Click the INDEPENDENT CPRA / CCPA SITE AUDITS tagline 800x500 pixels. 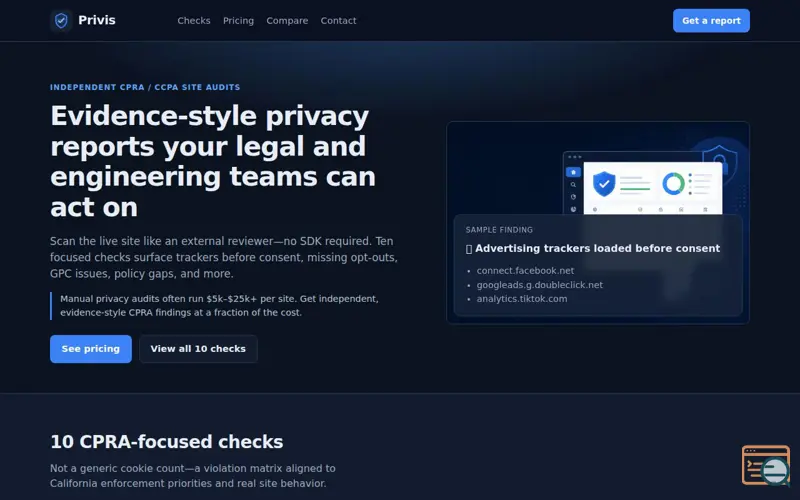pos(145,87)
